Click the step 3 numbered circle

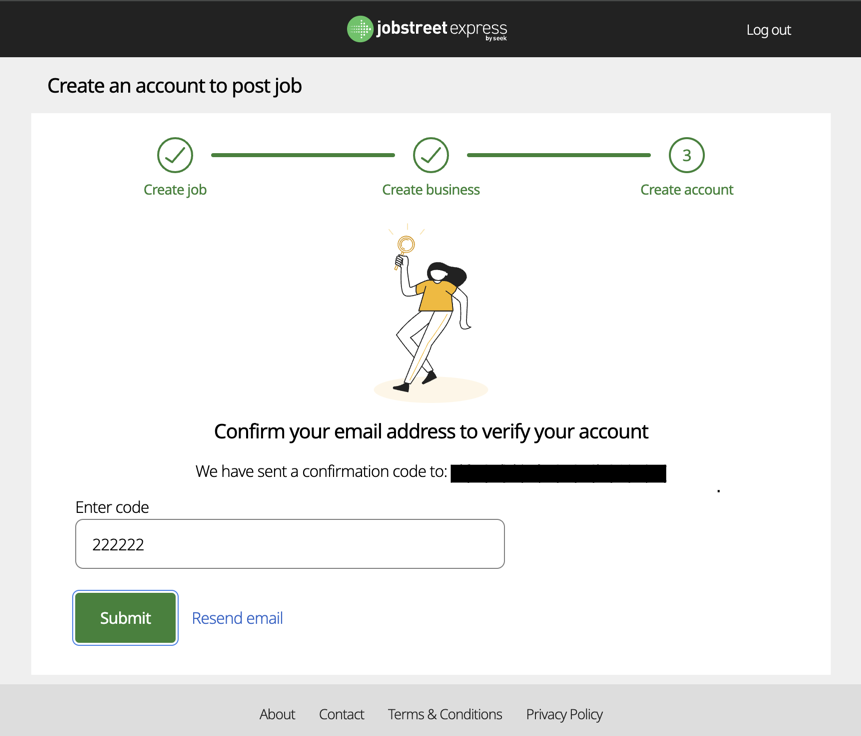(x=686, y=155)
